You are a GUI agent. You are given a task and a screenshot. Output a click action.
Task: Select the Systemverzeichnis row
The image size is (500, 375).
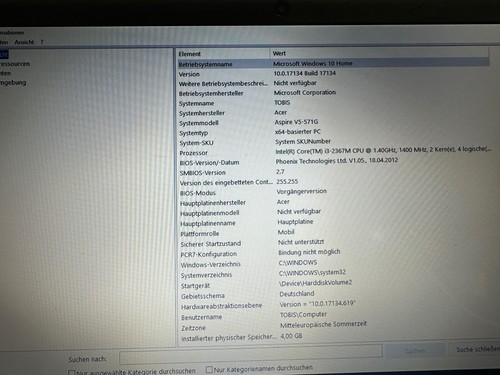point(333,274)
